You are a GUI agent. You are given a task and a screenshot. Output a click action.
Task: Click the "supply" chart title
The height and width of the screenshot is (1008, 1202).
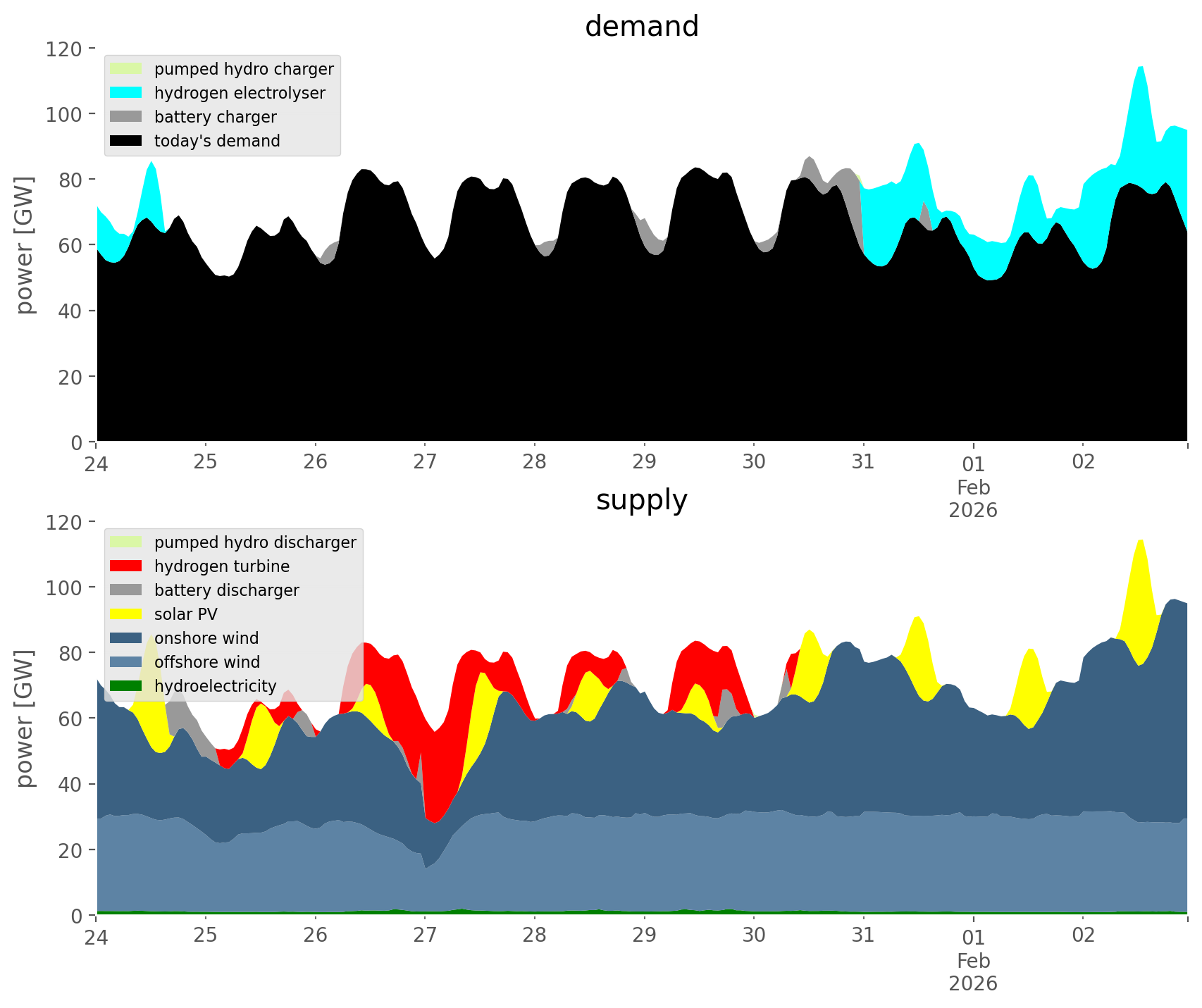point(641,500)
